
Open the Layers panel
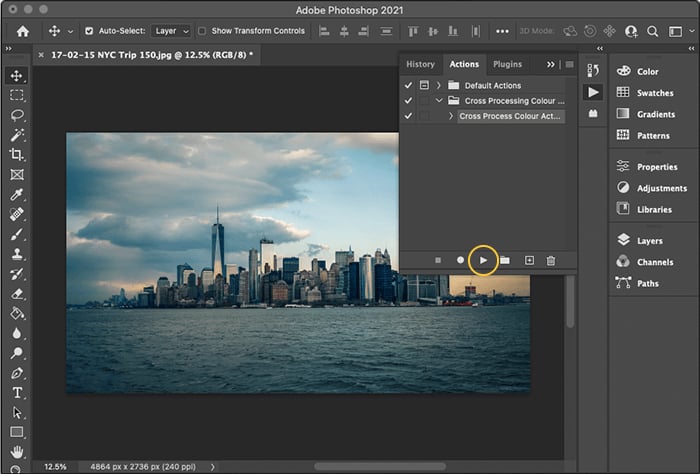(649, 240)
